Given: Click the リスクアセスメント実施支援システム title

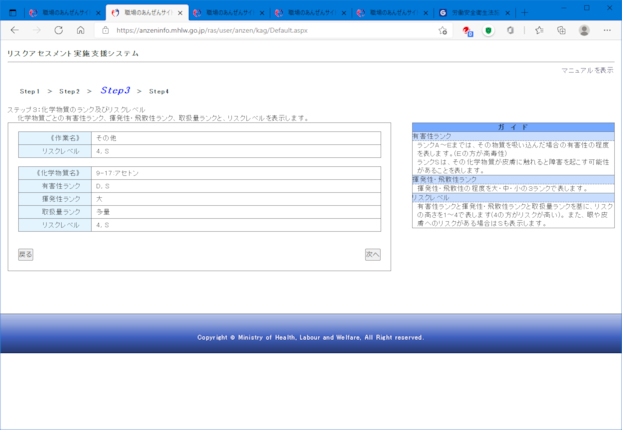Looking at the screenshot, I should [73, 53].
